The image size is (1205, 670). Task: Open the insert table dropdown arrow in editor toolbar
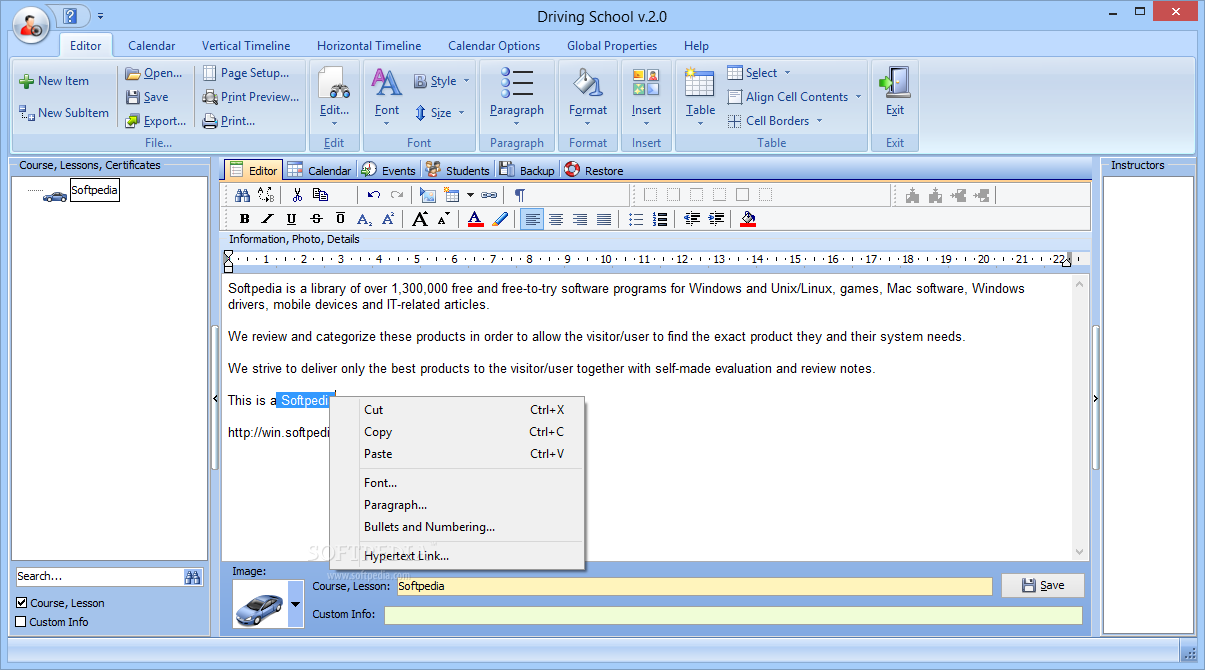tap(470, 195)
